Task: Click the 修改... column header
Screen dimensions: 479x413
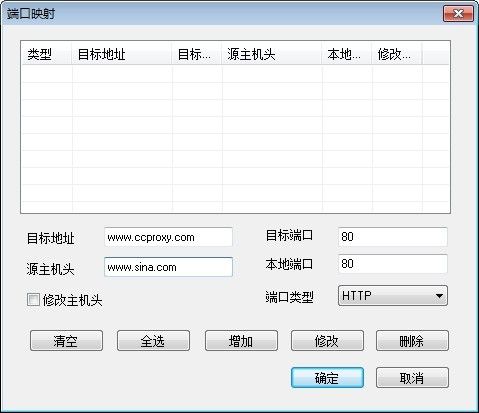Action: point(397,53)
